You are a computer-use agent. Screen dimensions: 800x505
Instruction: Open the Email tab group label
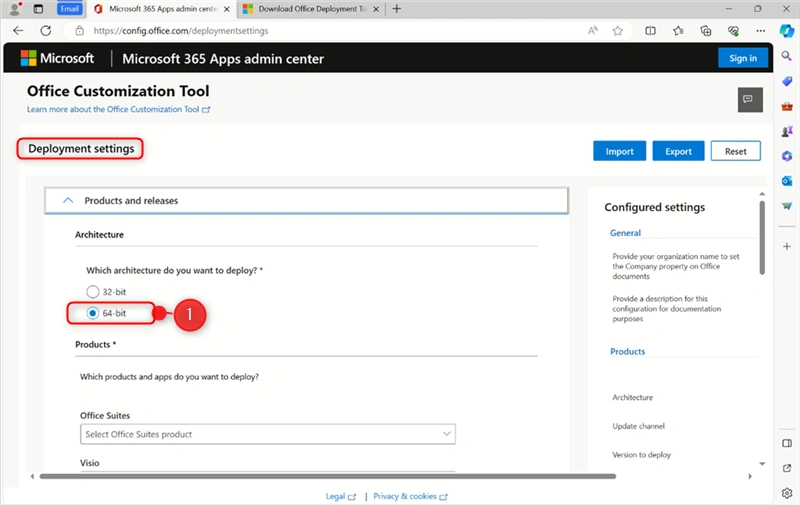[x=69, y=9]
